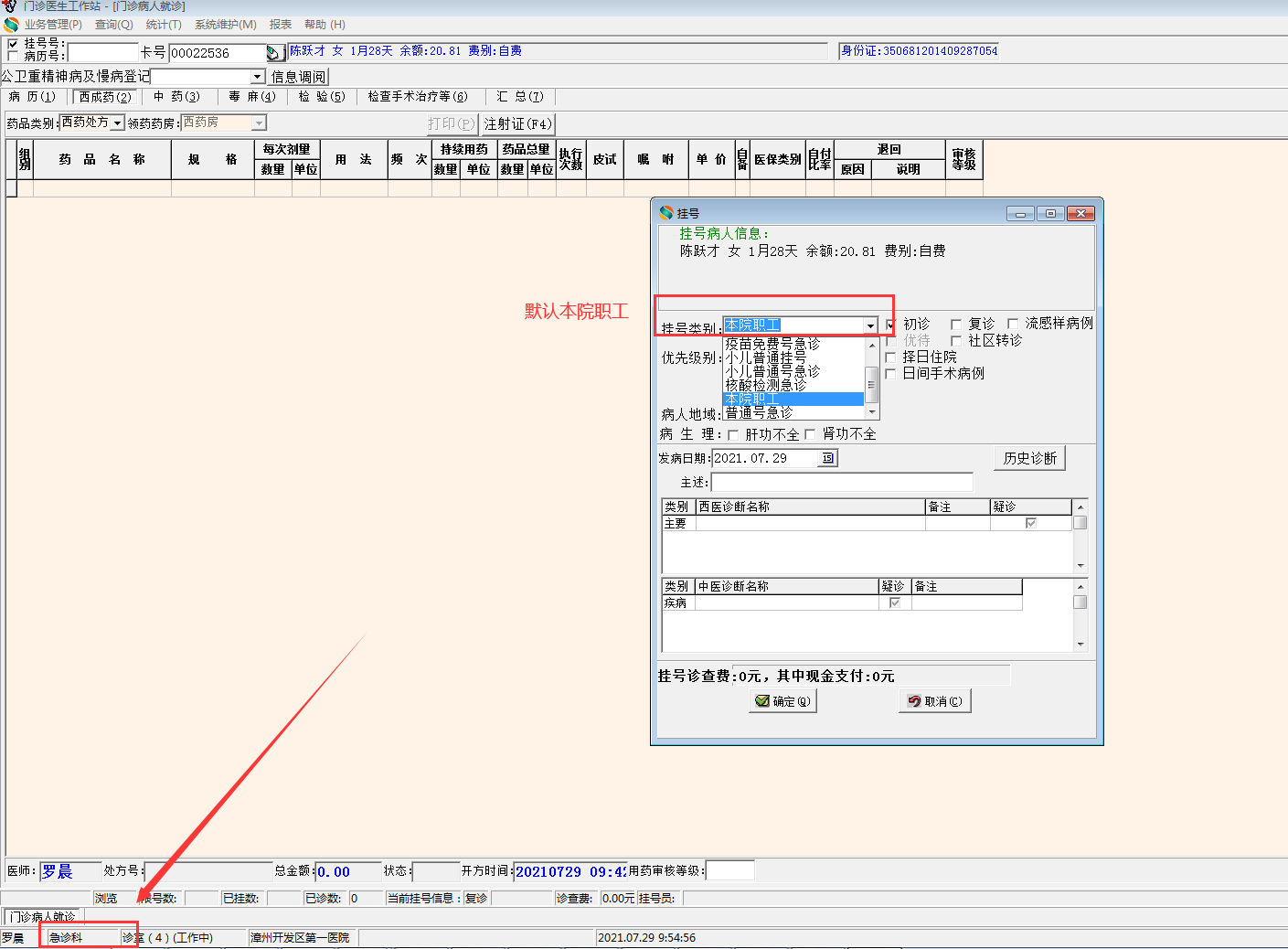1288x949 pixels.
Task: Click the 急诊科 status bar entry
Action: click(66, 938)
